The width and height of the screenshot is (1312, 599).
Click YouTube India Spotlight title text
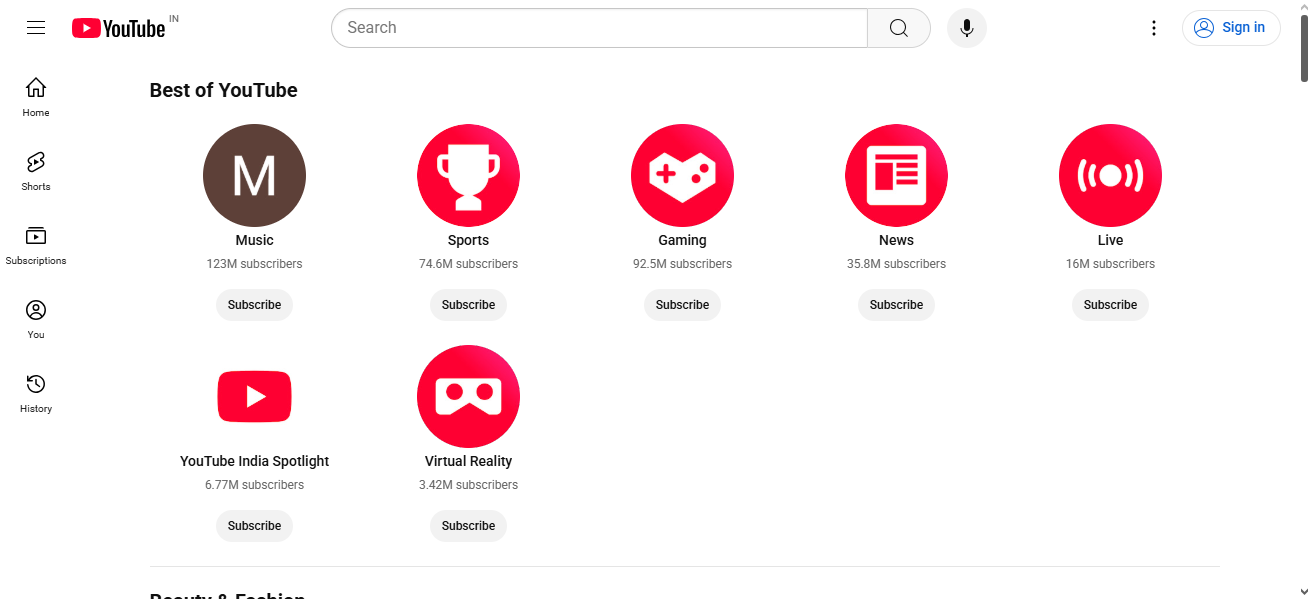(x=254, y=461)
